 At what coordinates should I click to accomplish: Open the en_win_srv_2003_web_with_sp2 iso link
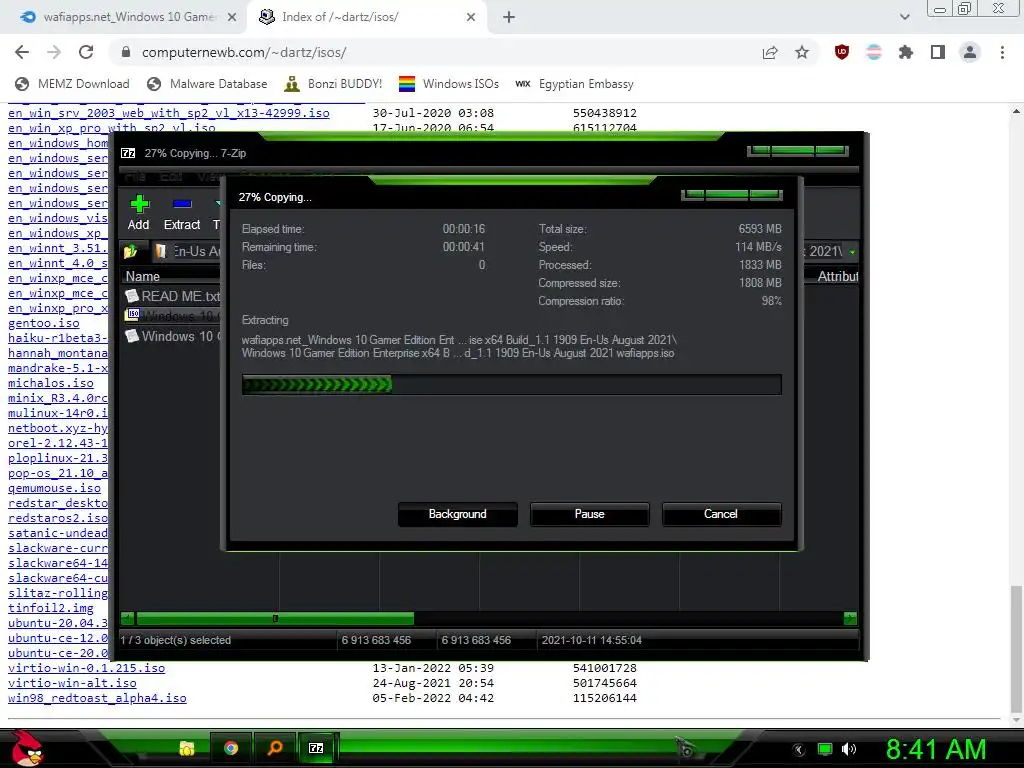(168, 113)
